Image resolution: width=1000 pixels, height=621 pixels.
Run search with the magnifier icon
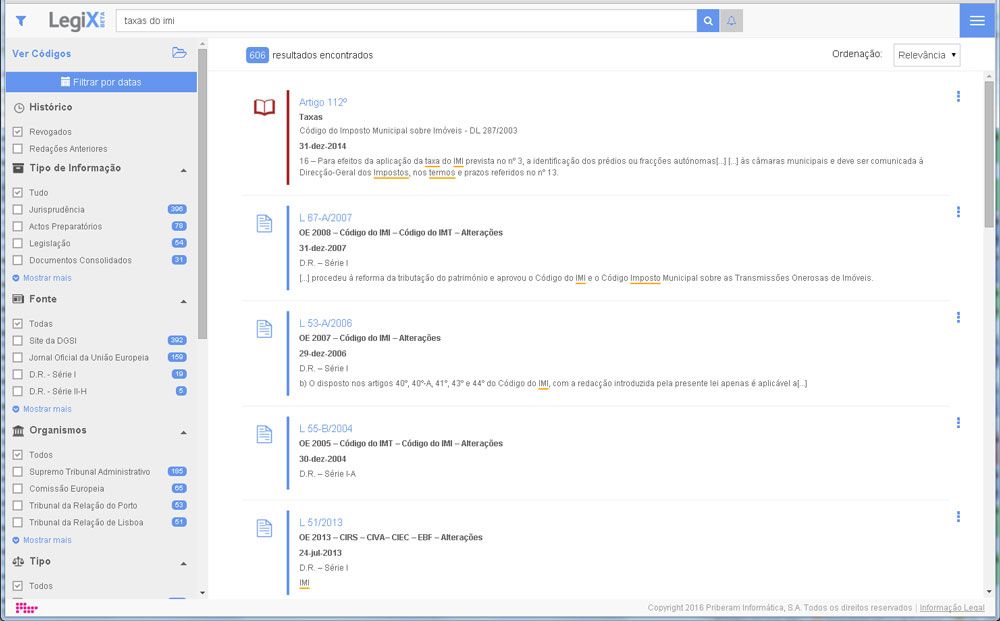click(x=707, y=19)
